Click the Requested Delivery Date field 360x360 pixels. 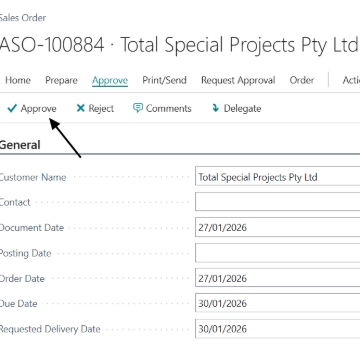[x=278, y=329]
